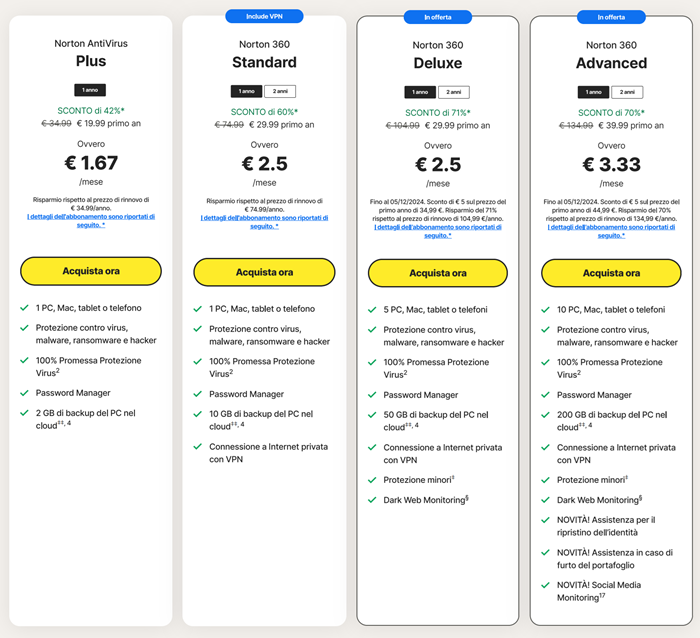Screen dimensions: 700x638
Task: Click the In offerta badge on Advanced
Action: click(x=611, y=17)
